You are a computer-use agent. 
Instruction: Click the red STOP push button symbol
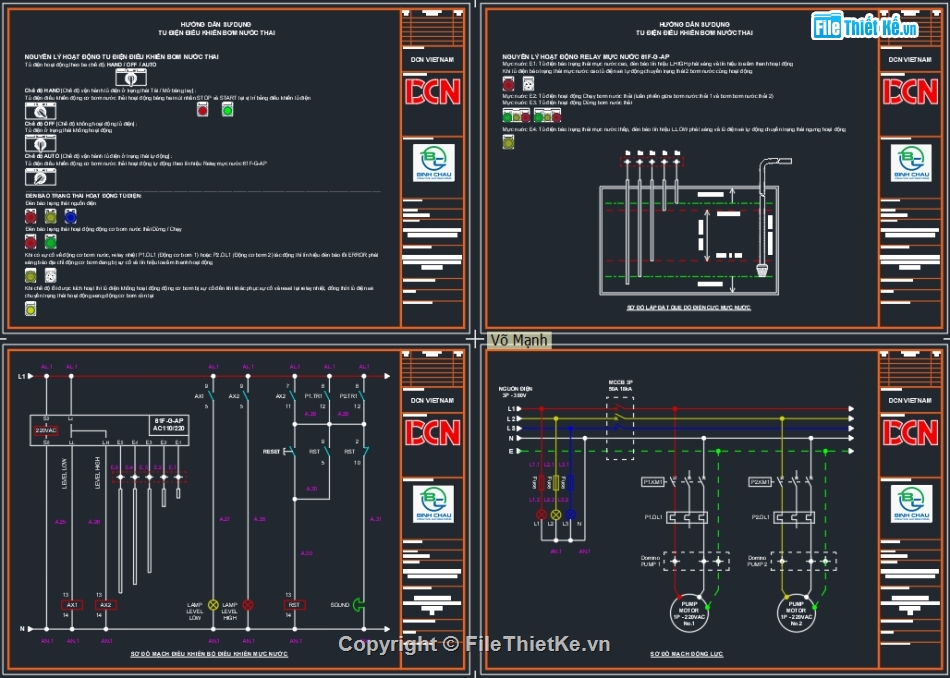pyautogui.click(x=202, y=110)
